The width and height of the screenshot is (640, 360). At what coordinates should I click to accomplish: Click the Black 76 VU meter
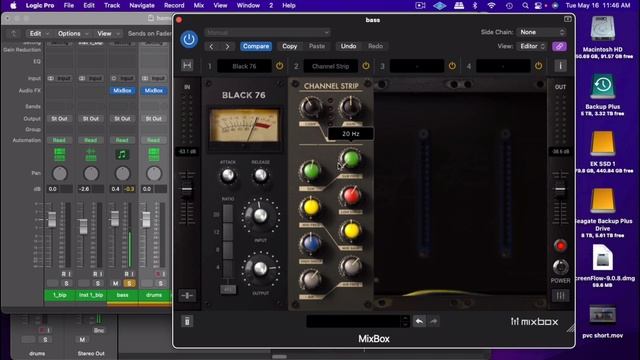(x=244, y=125)
